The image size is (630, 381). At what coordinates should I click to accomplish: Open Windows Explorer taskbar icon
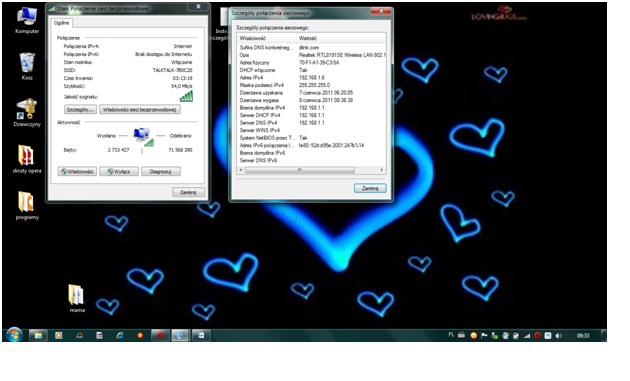[38, 335]
